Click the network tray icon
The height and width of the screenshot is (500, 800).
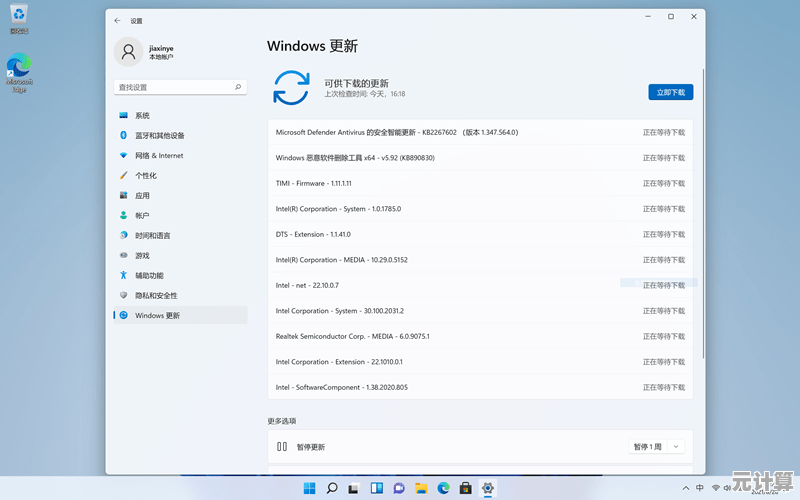coord(716,488)
